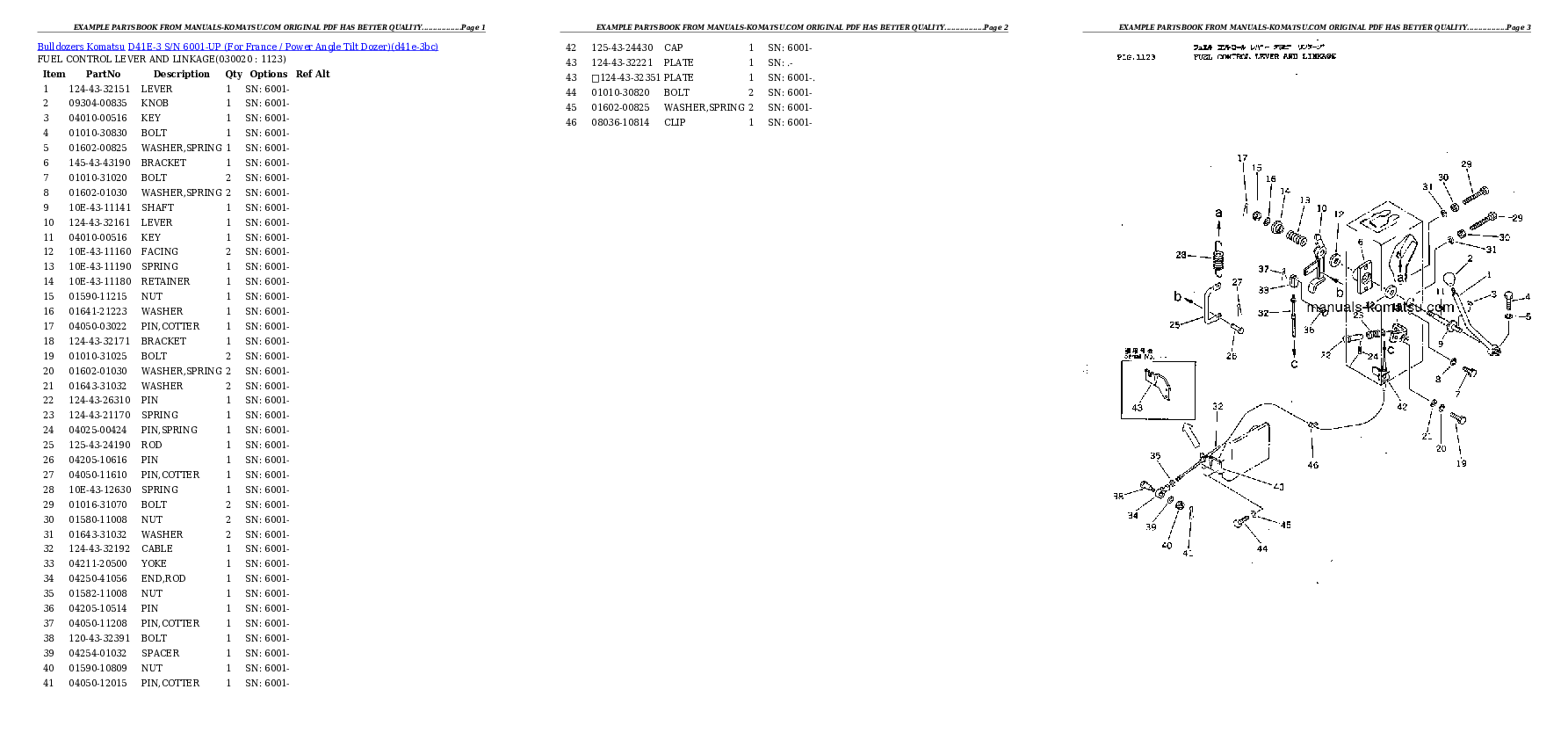Select the CABLE row part 124-43-32192
The image size is (1568, 740).
[99, 548]
